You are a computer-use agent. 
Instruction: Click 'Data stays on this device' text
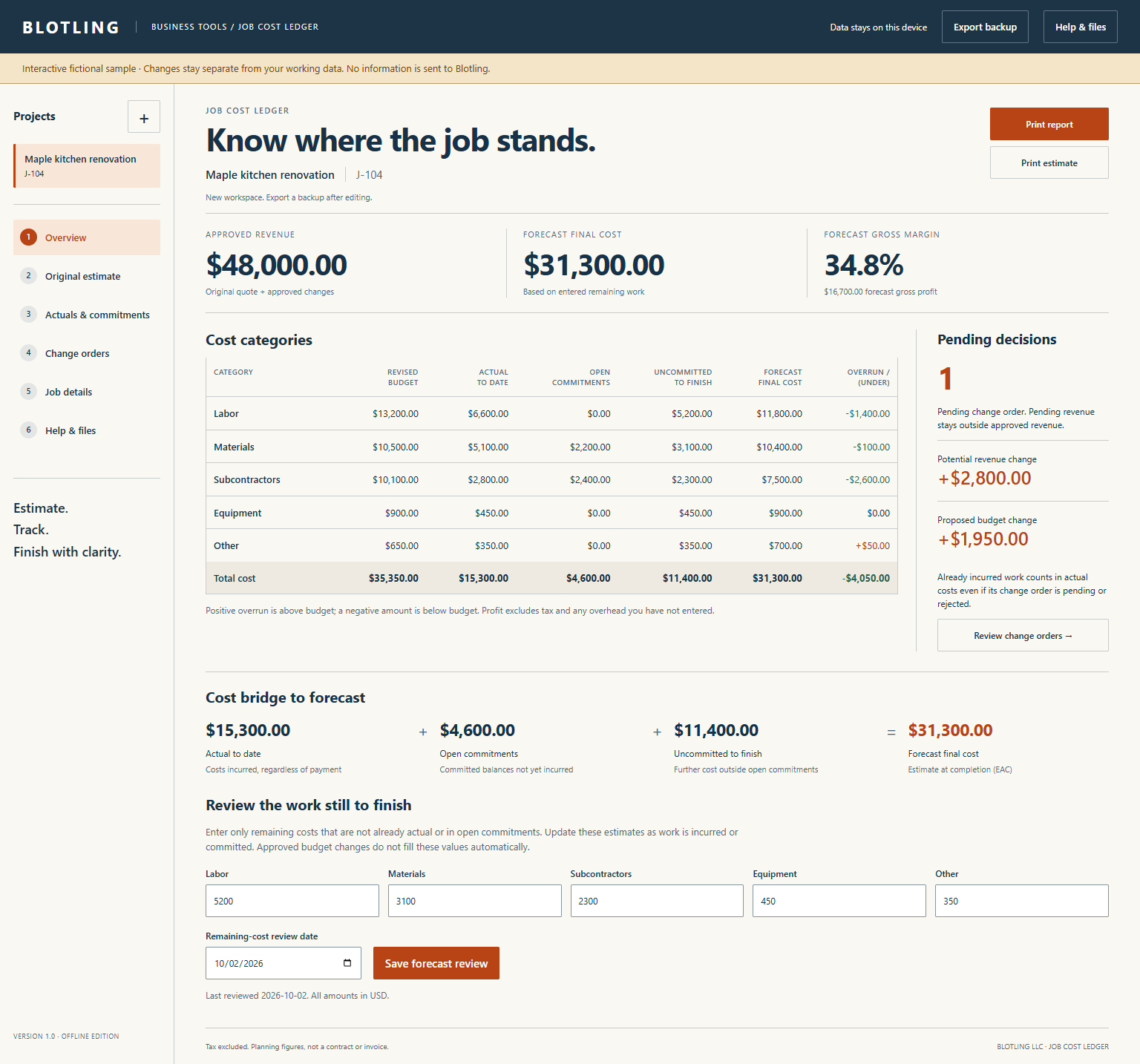(879, 27)
